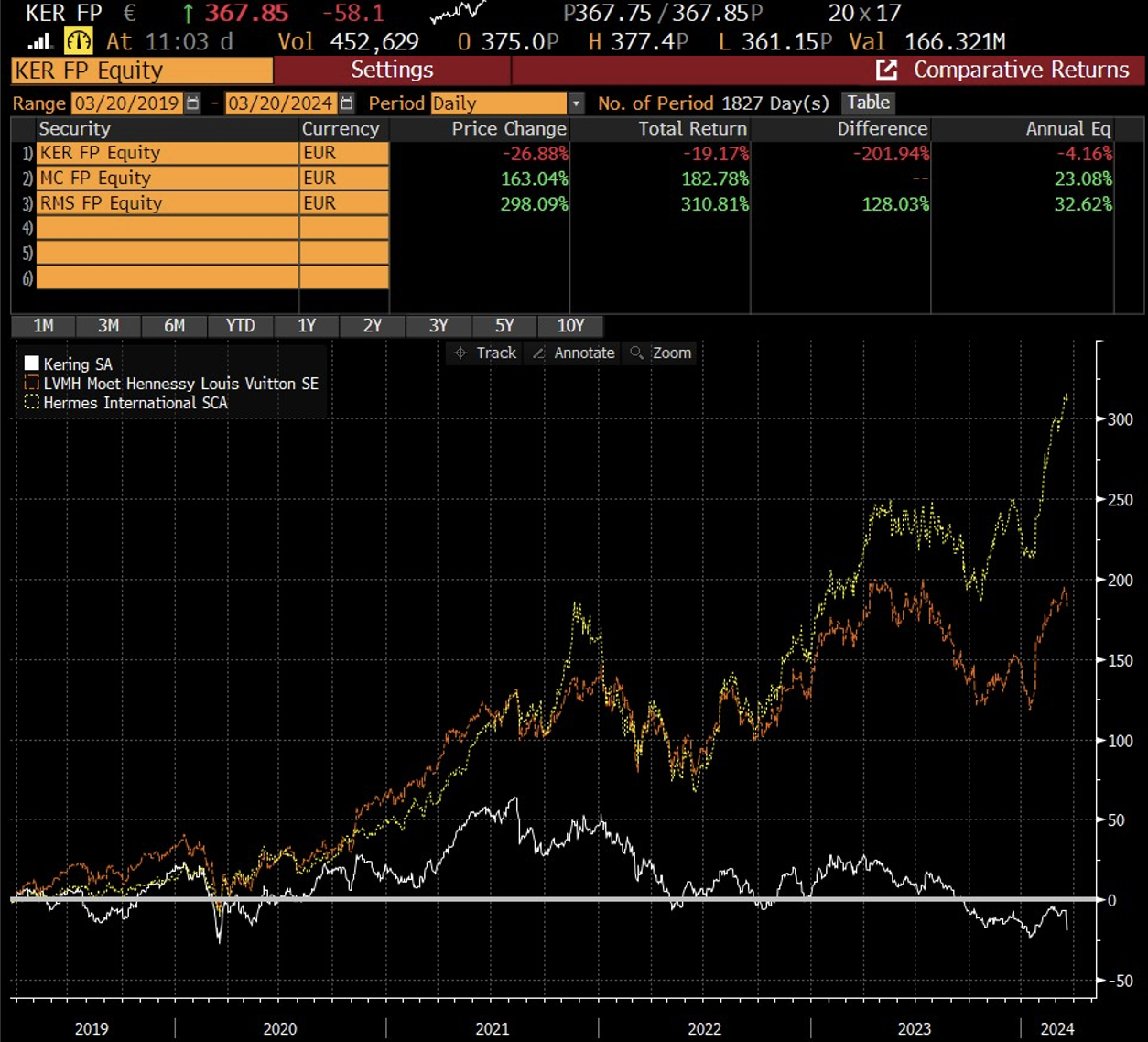
Task: Toggle LVMH Moet Hennessy Louis Vuitton legend series
Action: point(171,384)
